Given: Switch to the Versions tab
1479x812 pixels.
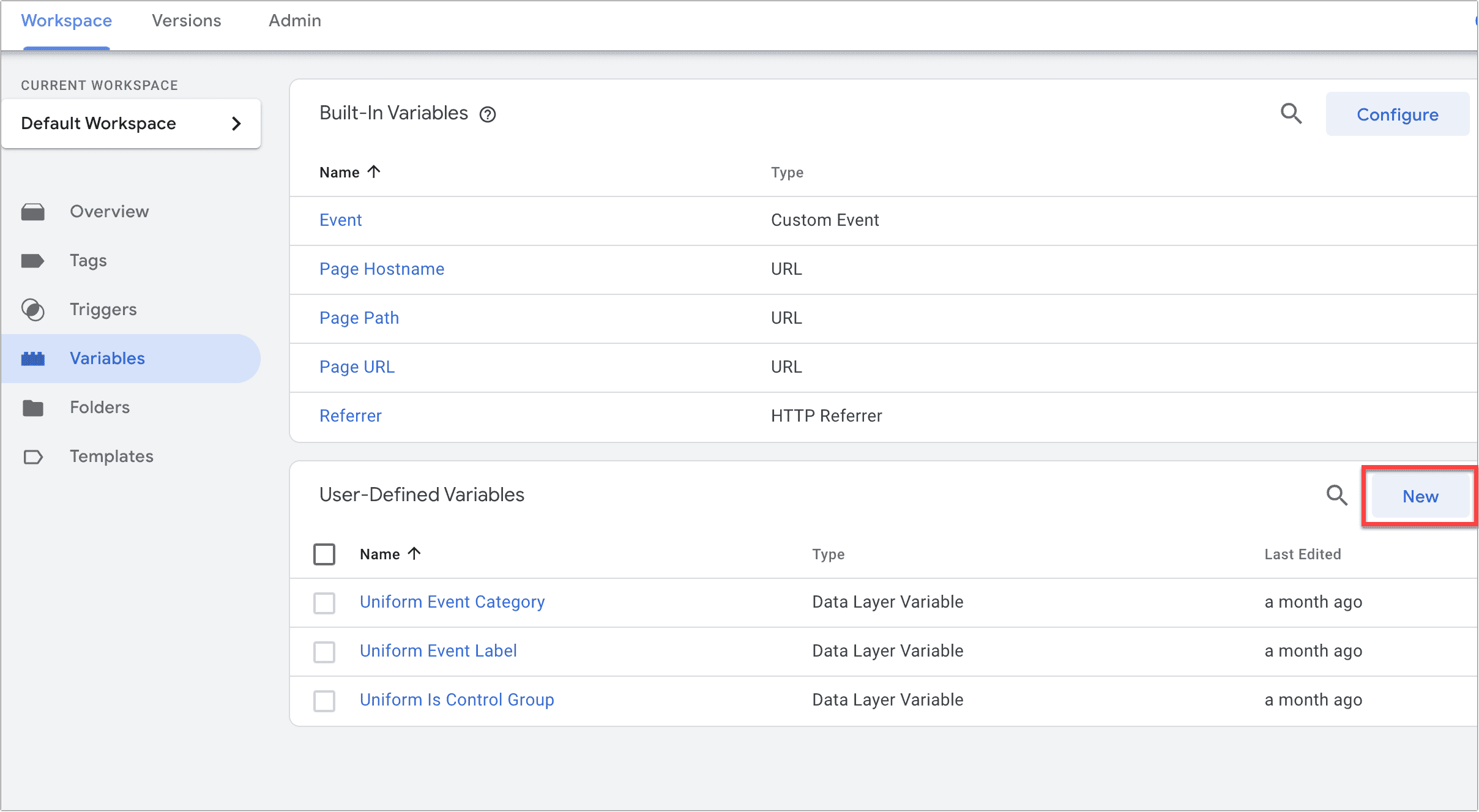Looking at the screenshot, I should pos(187,21).
